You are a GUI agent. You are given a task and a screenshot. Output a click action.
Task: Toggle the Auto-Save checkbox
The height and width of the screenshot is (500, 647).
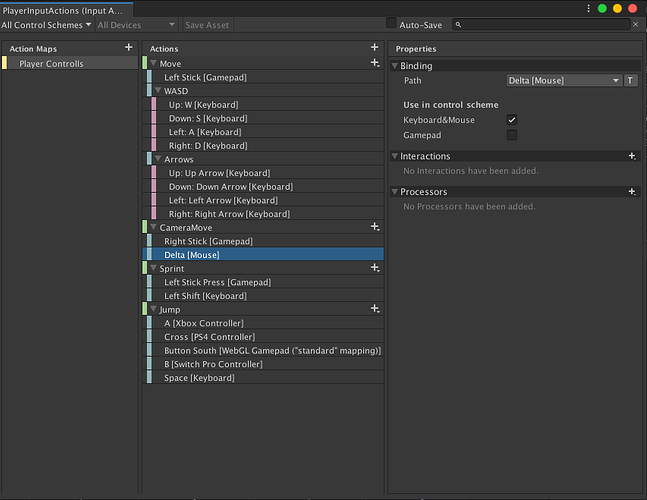pos(391,23)
